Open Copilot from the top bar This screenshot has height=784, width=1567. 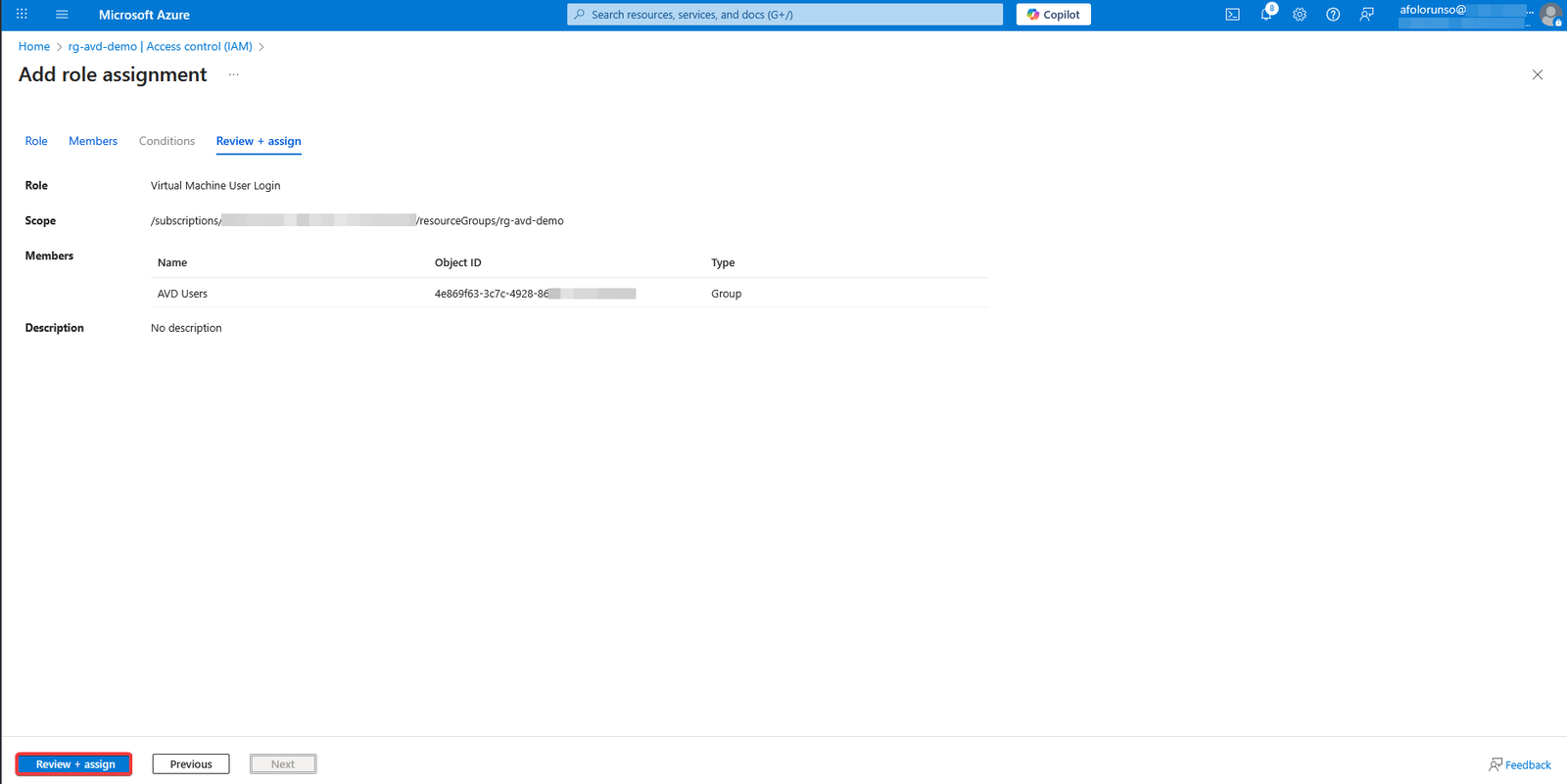tap(1053, 15)
